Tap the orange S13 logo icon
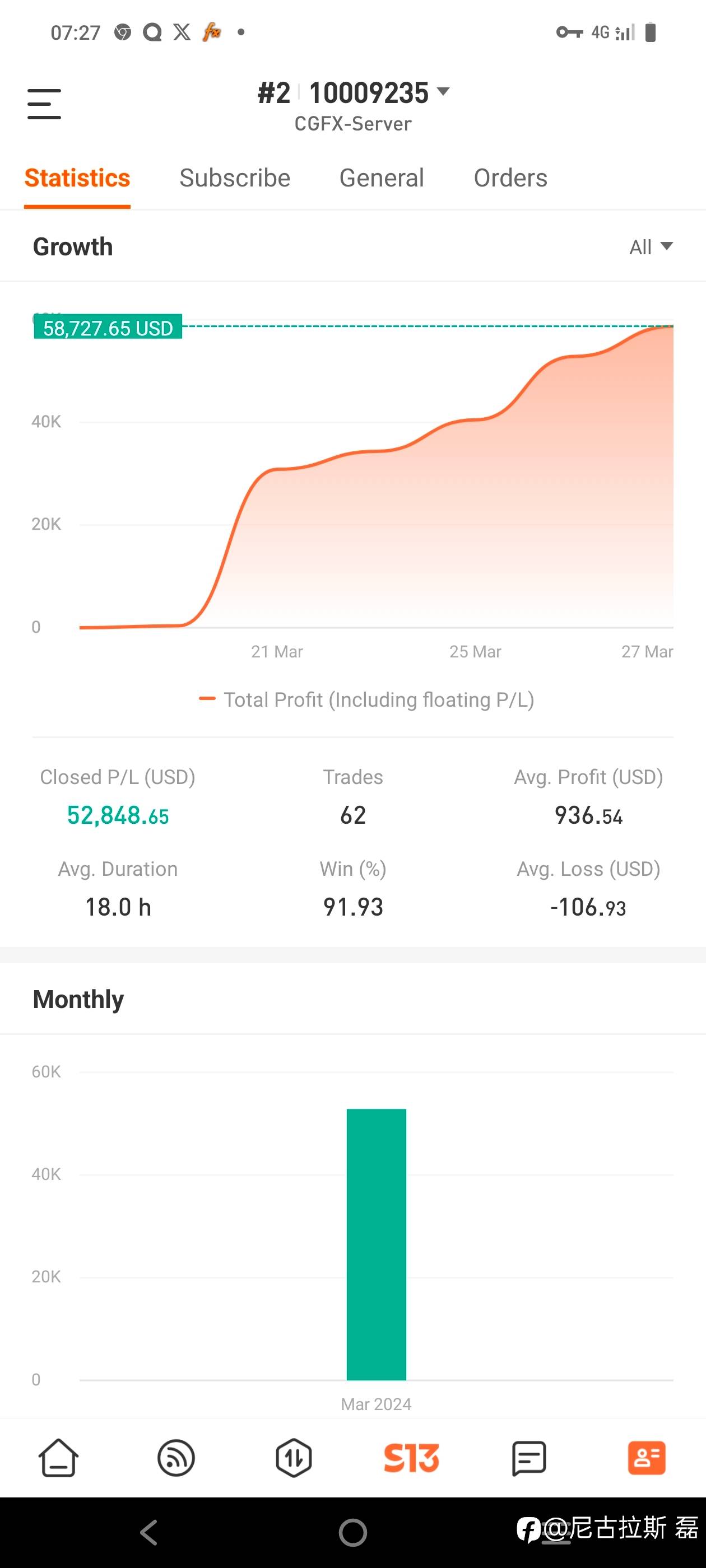Screen dimensions: 706x1568 click(411, 1458)
